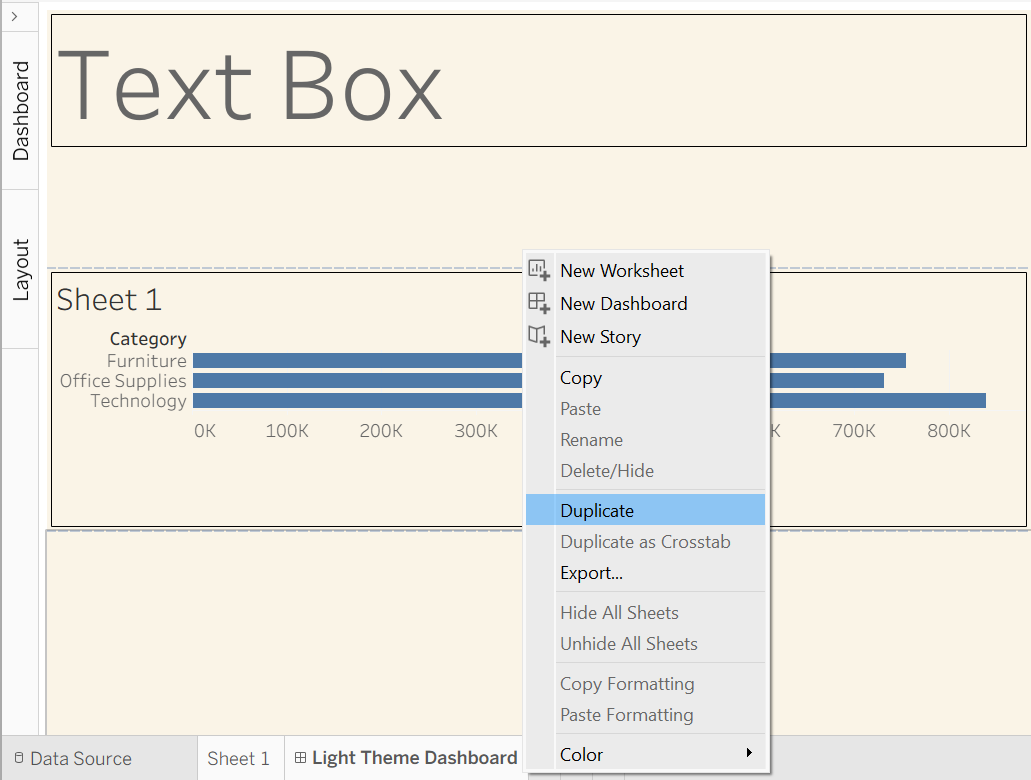The height and width of the screenshot is (780, 1031).
Task: Expand the collapsed side pane chevron
Action: pyautogui.click(x=15, y=16)
